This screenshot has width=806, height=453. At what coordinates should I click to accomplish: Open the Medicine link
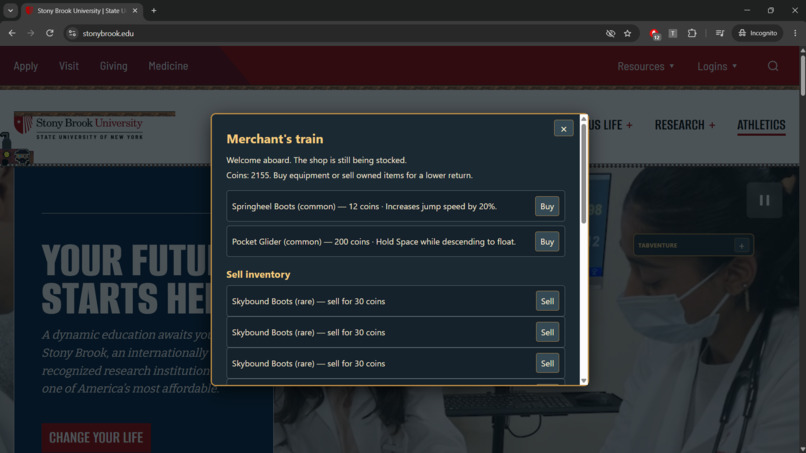(168, 66)
